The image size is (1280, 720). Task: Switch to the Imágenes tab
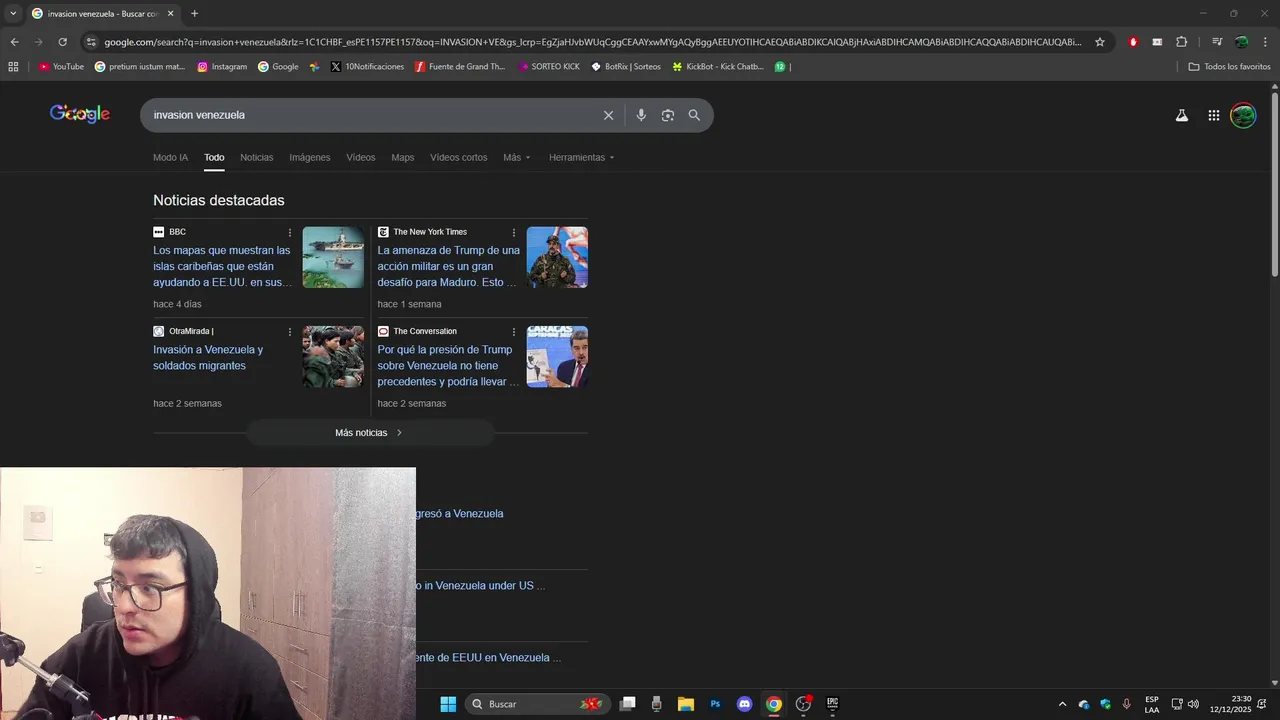(310, 157)
